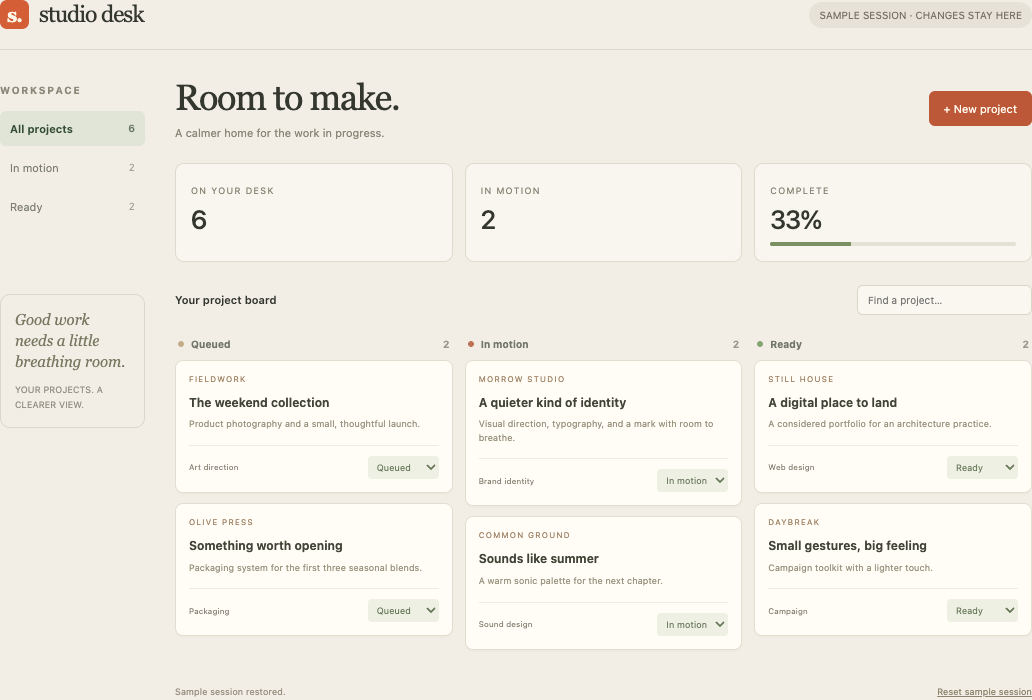Viewport: 1032px width, 700px height.
Task: Open status dropdown for A digital place to land
Action: tap(983, 468)
